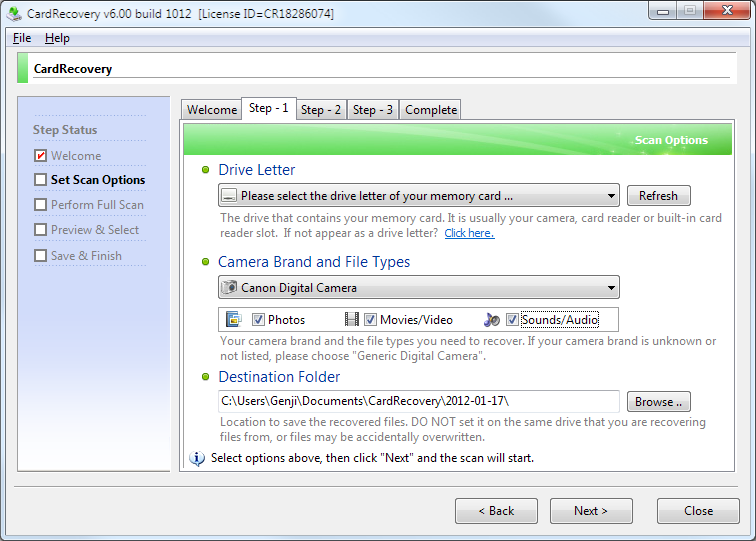Open the drive letter dropdown list

[418, 196]
